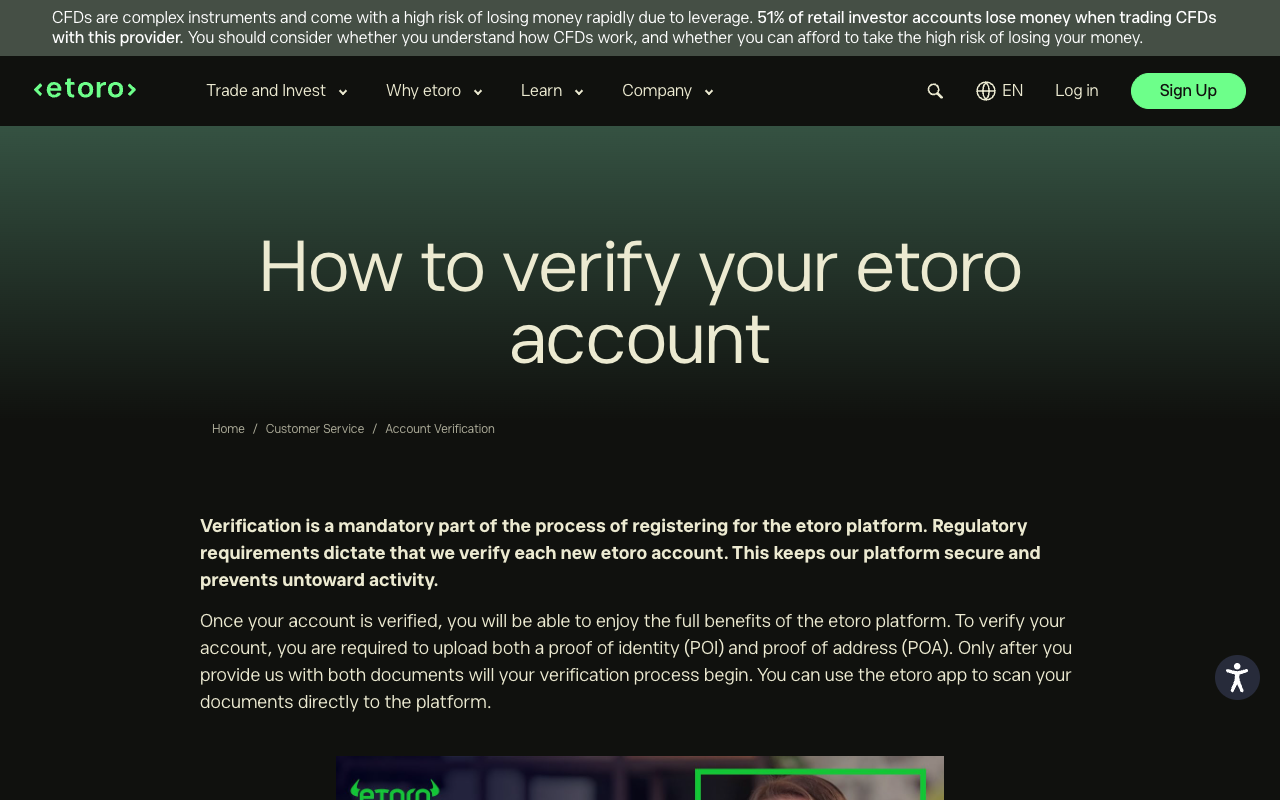Screen dimensions: 1280x800
Task: Expand the Learn menu chevron
Action: 579,92
